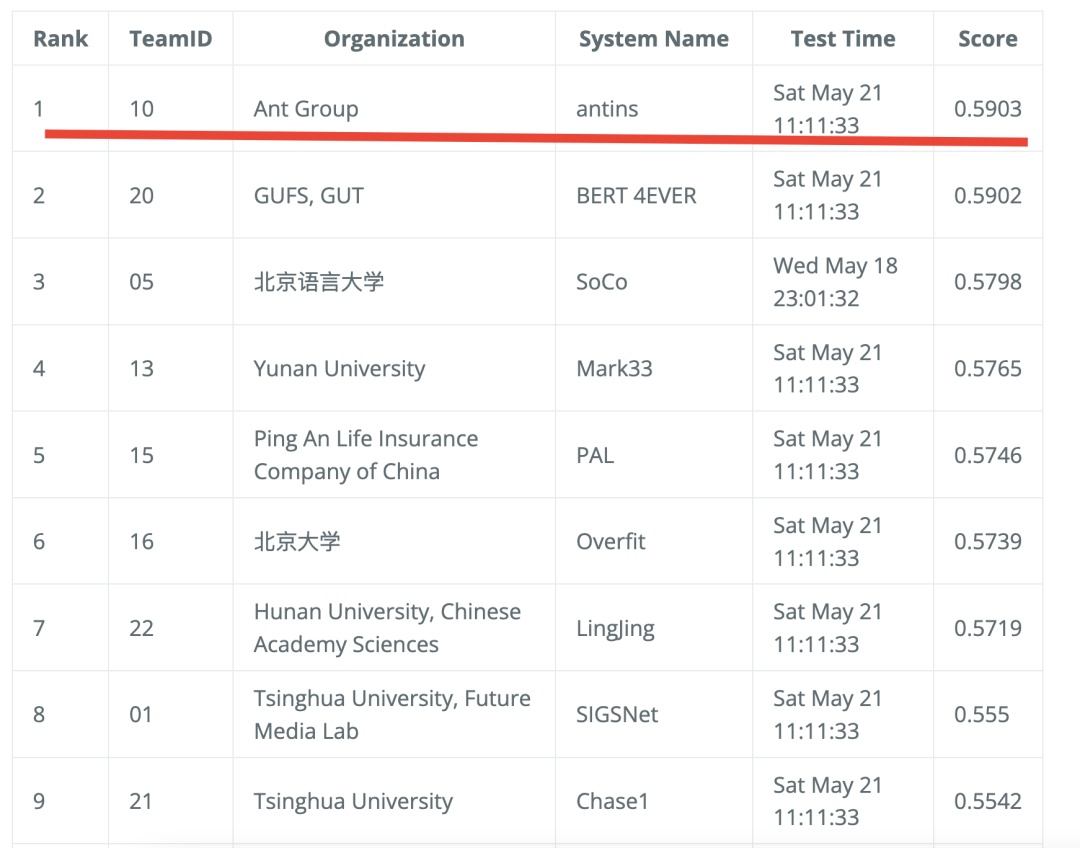Click the test time in the Ant Group row
Screen dimensions: 1080x848
pyautogui.click(x=827, y=109)
